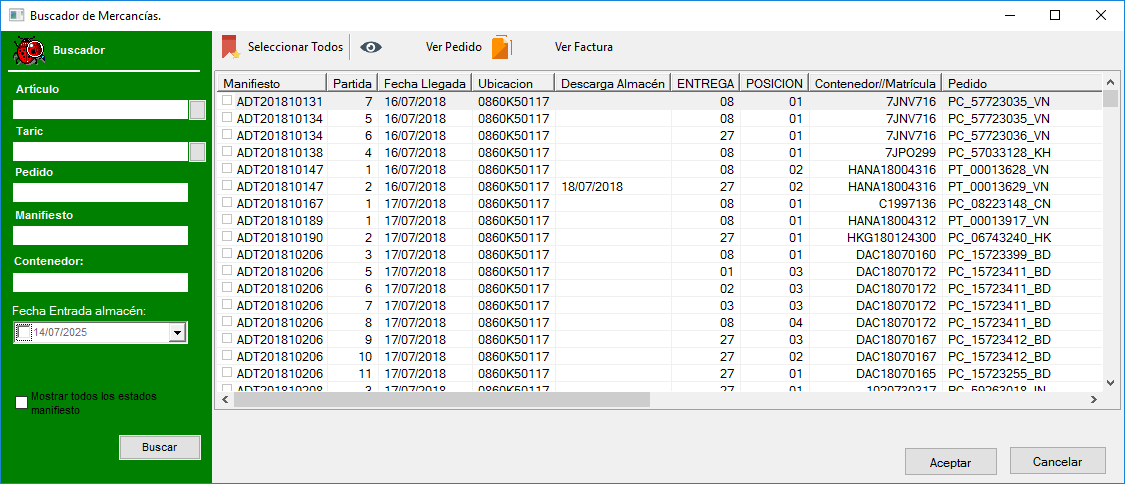Click the Buscar button
The height and width of the screenshot is (484, 1125).
[x=159, y=447]
